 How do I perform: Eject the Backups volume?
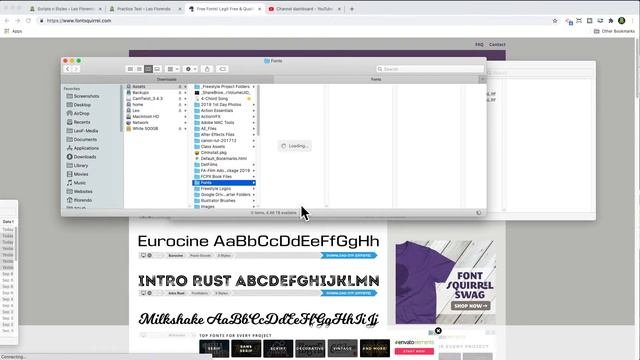click(x=180, y=93)
